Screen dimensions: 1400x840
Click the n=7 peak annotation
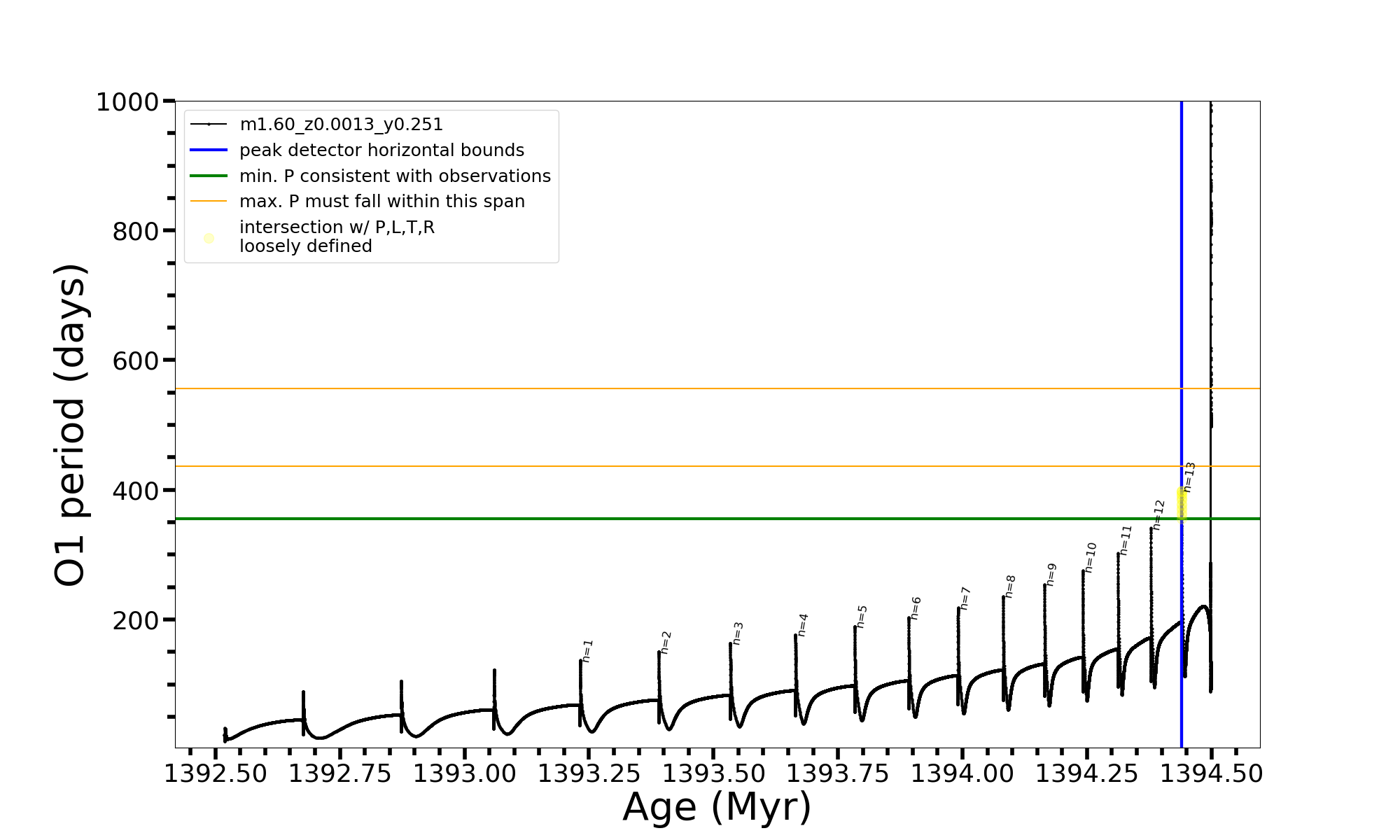[x=965, y=598]
